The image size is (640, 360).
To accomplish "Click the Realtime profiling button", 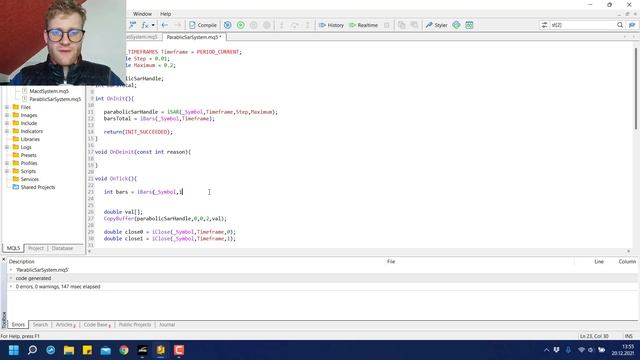I will 363,25.
